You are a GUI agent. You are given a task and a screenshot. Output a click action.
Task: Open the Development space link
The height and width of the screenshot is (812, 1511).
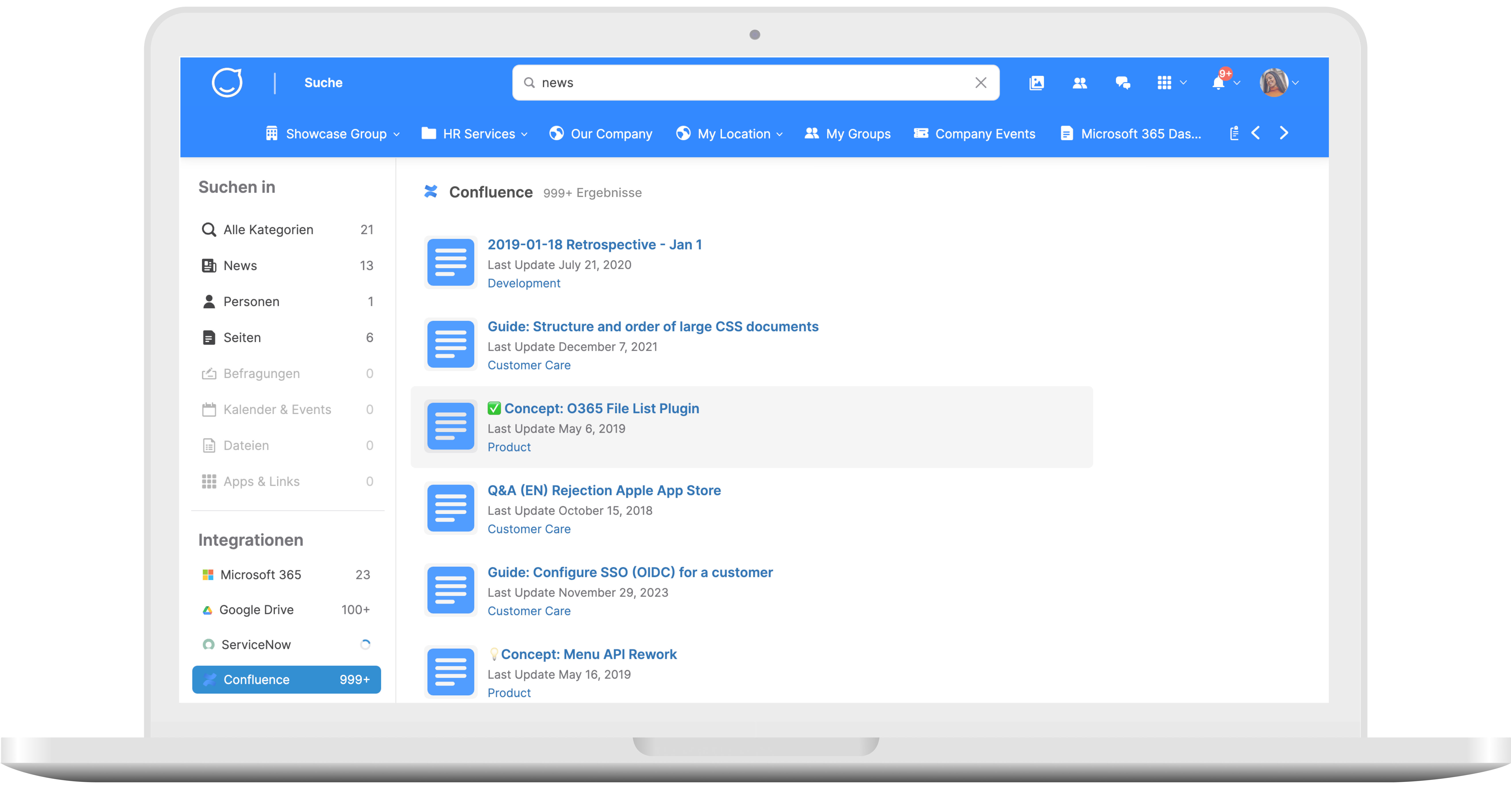[524, 283]
